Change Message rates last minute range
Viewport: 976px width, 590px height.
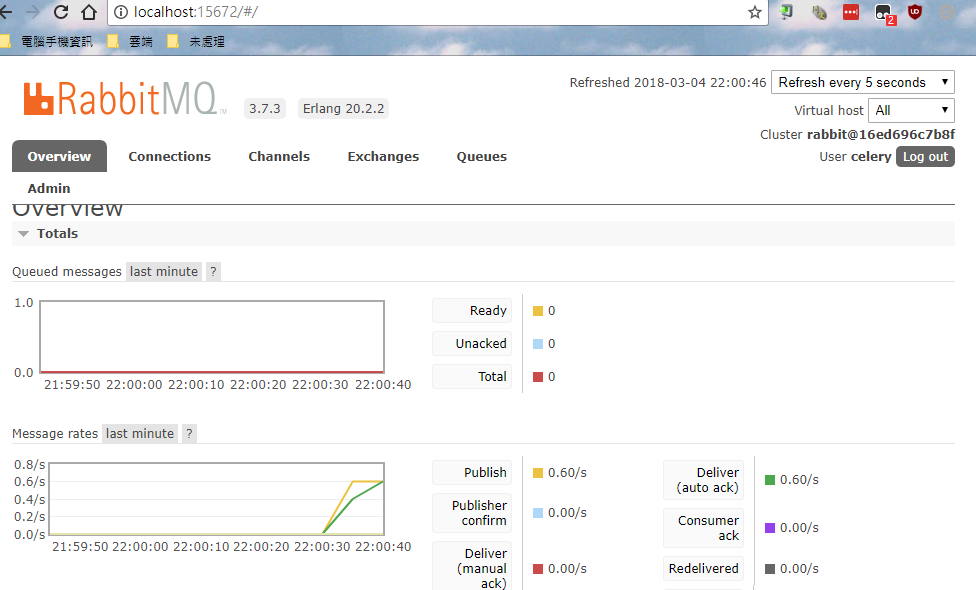coord(139,433)
